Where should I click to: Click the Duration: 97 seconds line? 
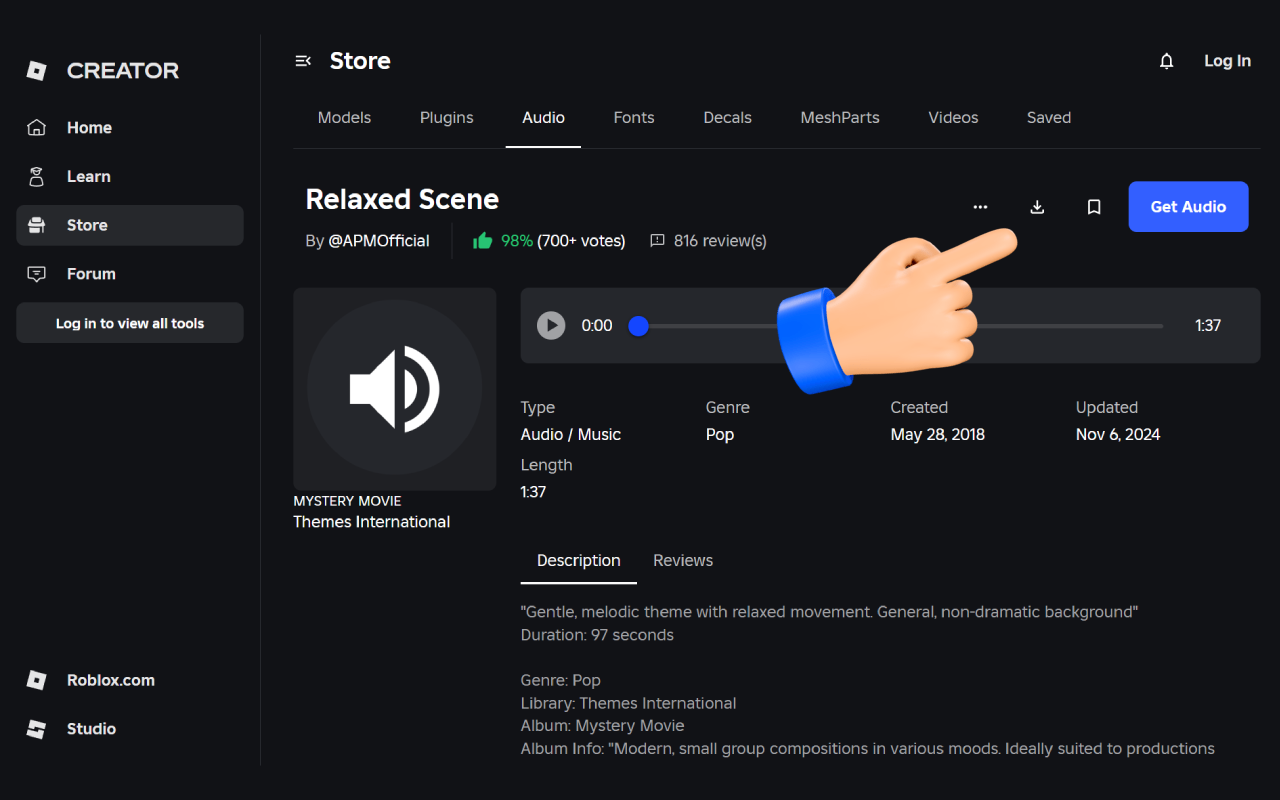(x=597, y=635)
